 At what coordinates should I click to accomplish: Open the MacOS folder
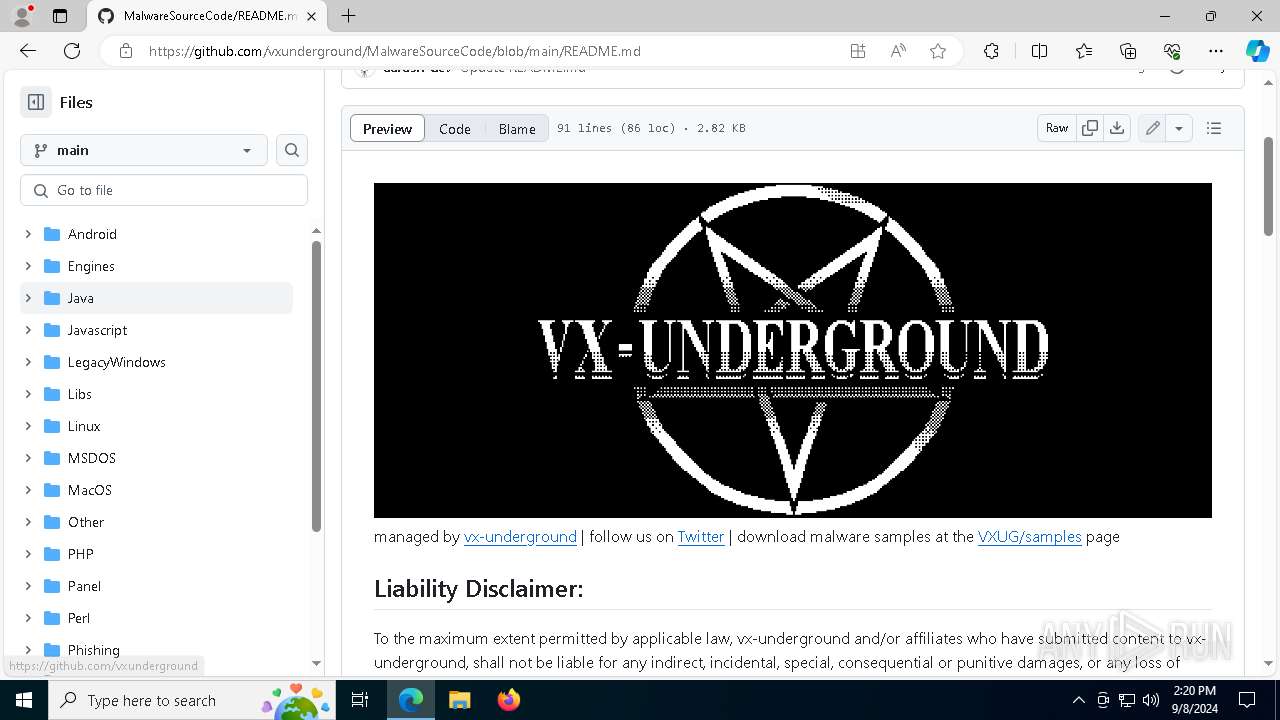90,490
